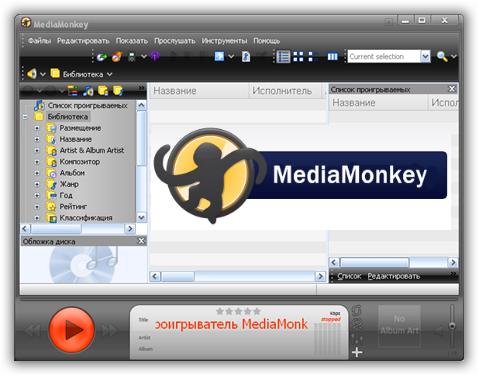Sort by Название column in main list
The image size is (478, 375).
point(199,91)
